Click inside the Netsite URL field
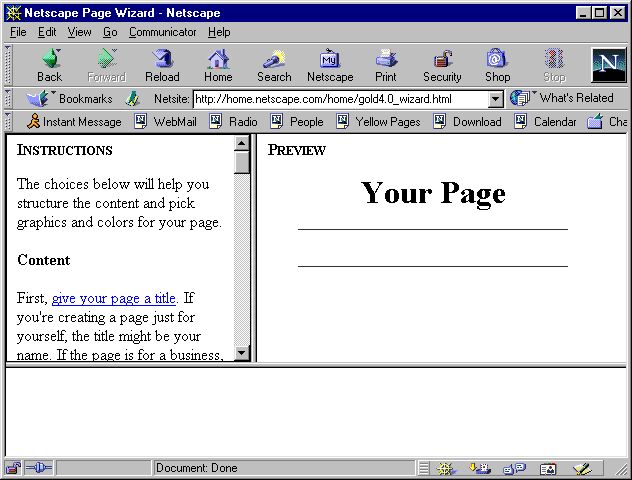632x480 pixels. coord(341,99)
